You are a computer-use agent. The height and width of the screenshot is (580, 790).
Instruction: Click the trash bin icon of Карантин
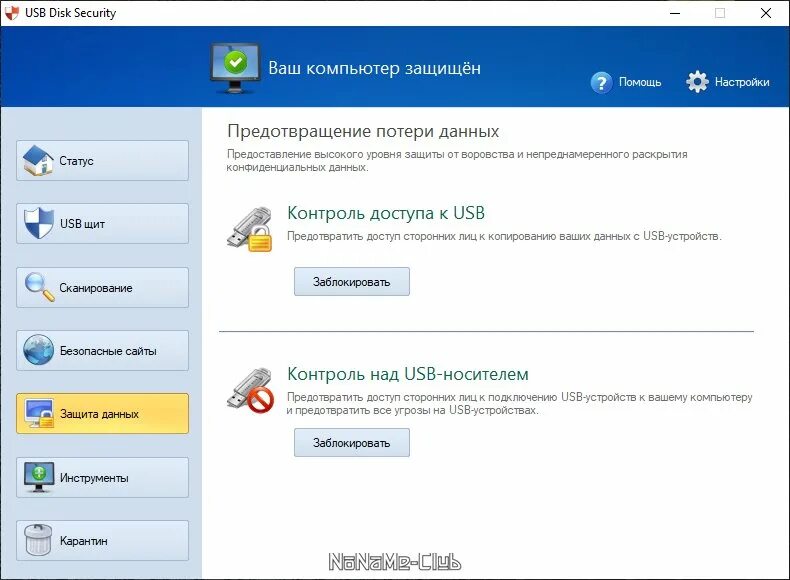click(x=38, y=540)
